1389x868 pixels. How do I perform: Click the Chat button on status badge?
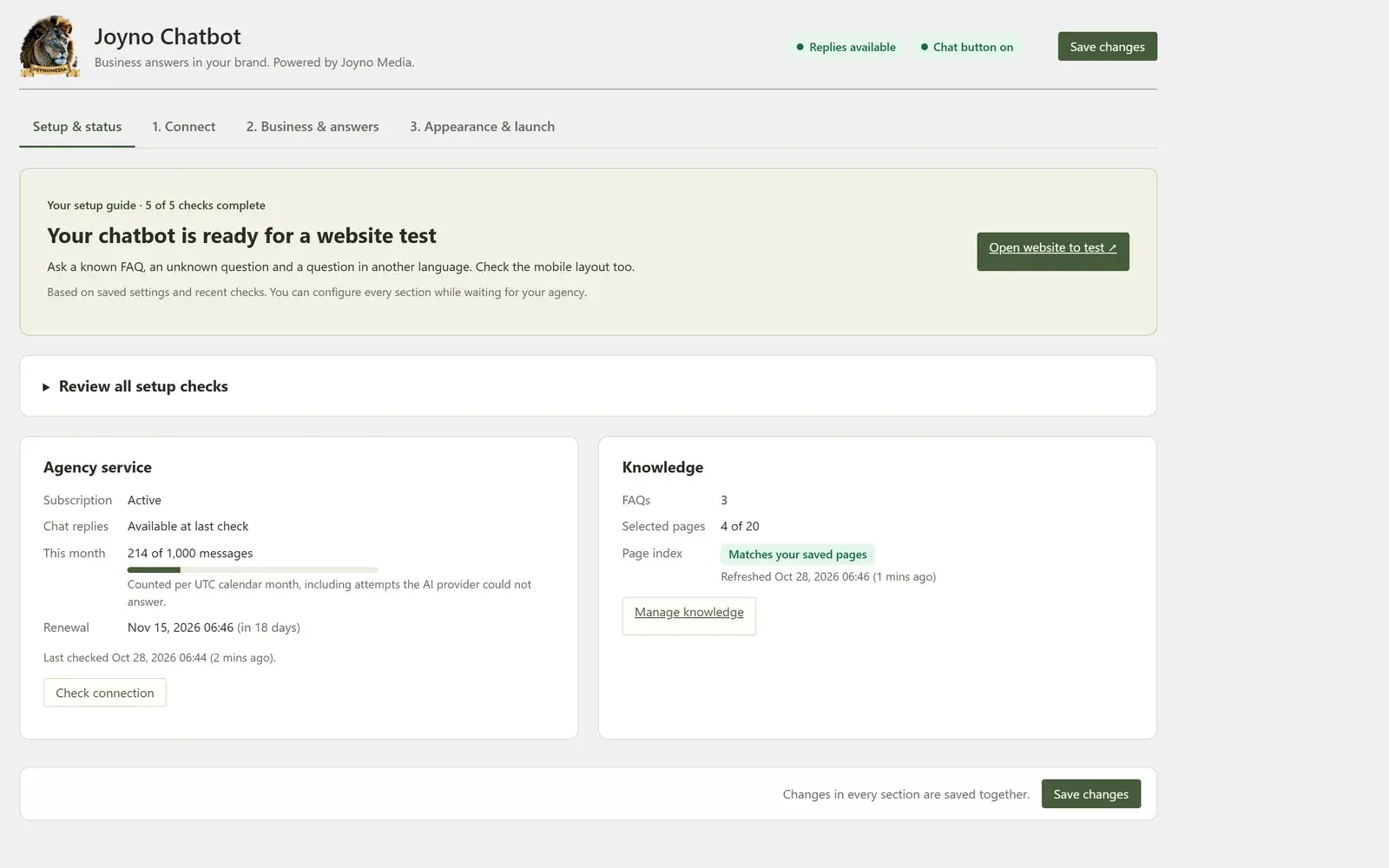(967, 47)
